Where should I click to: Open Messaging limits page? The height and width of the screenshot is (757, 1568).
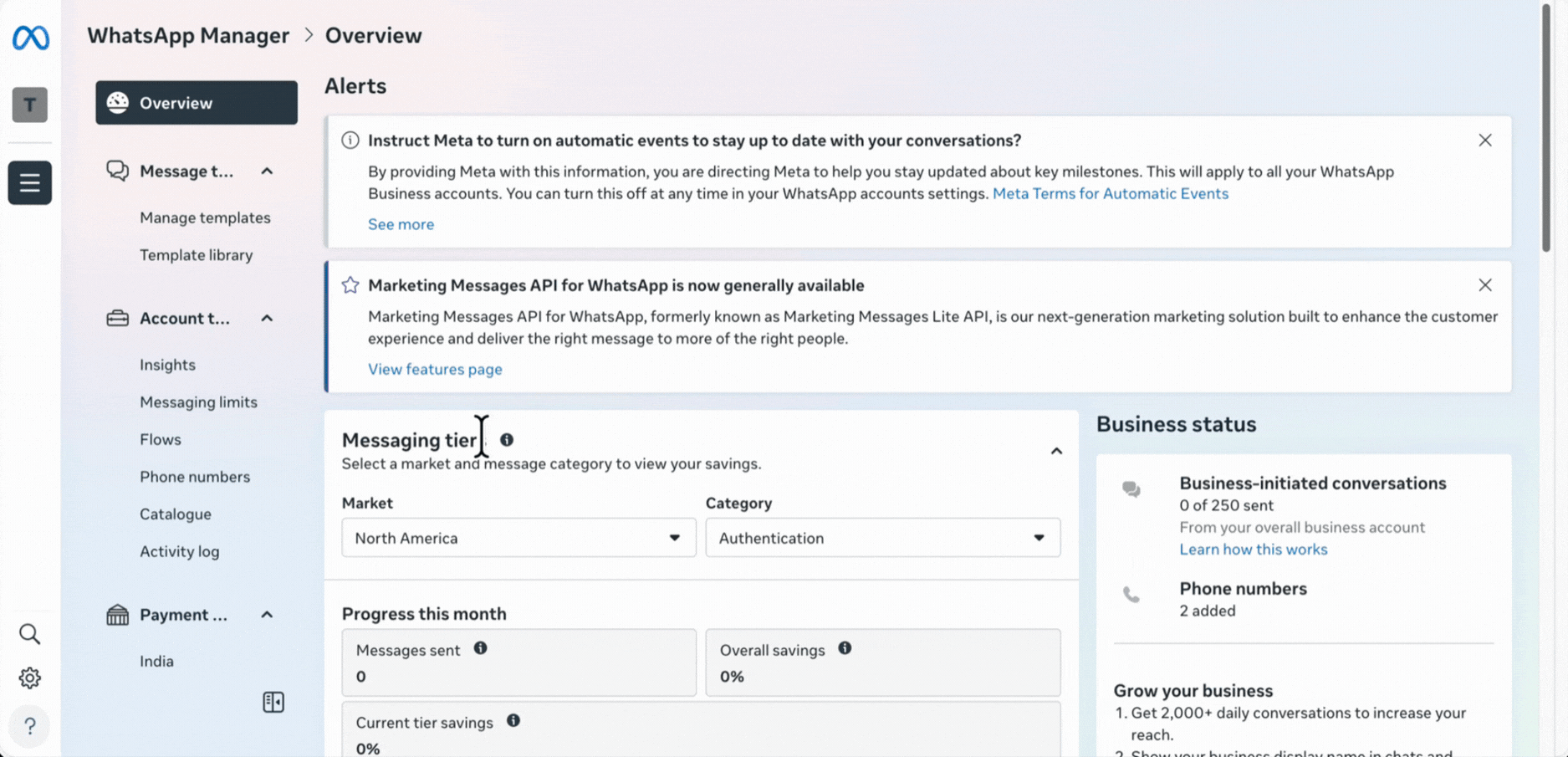(x=198, y=402)
